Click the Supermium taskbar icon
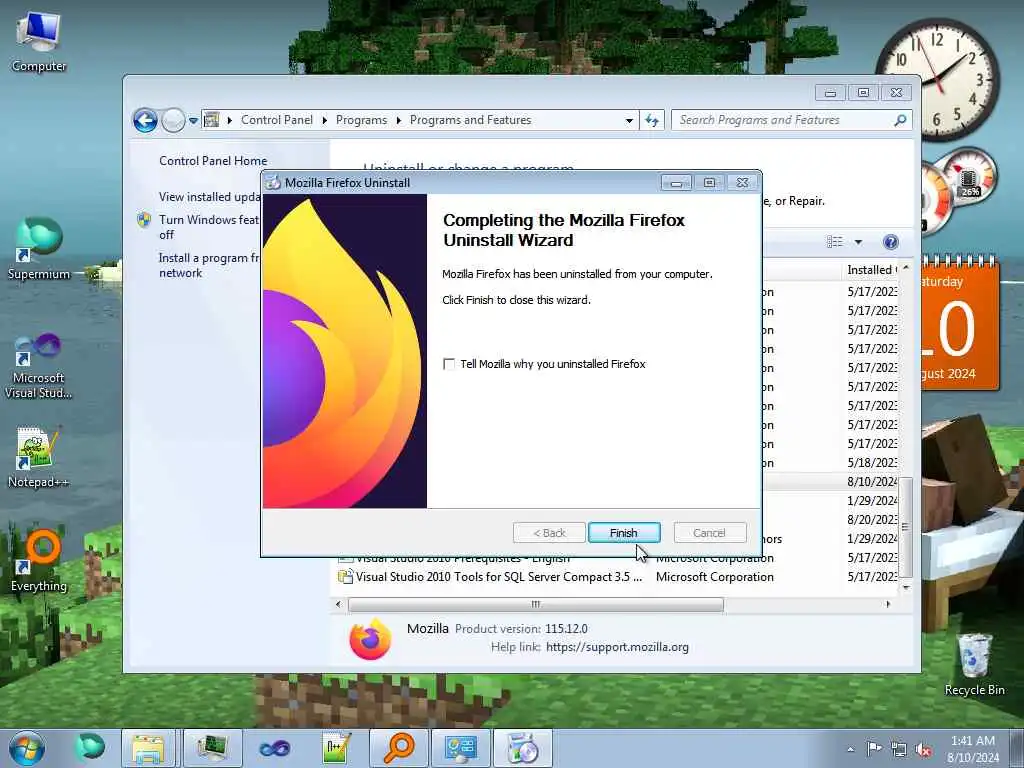This screenshot has height=768, width=1024. pos(89,748)
